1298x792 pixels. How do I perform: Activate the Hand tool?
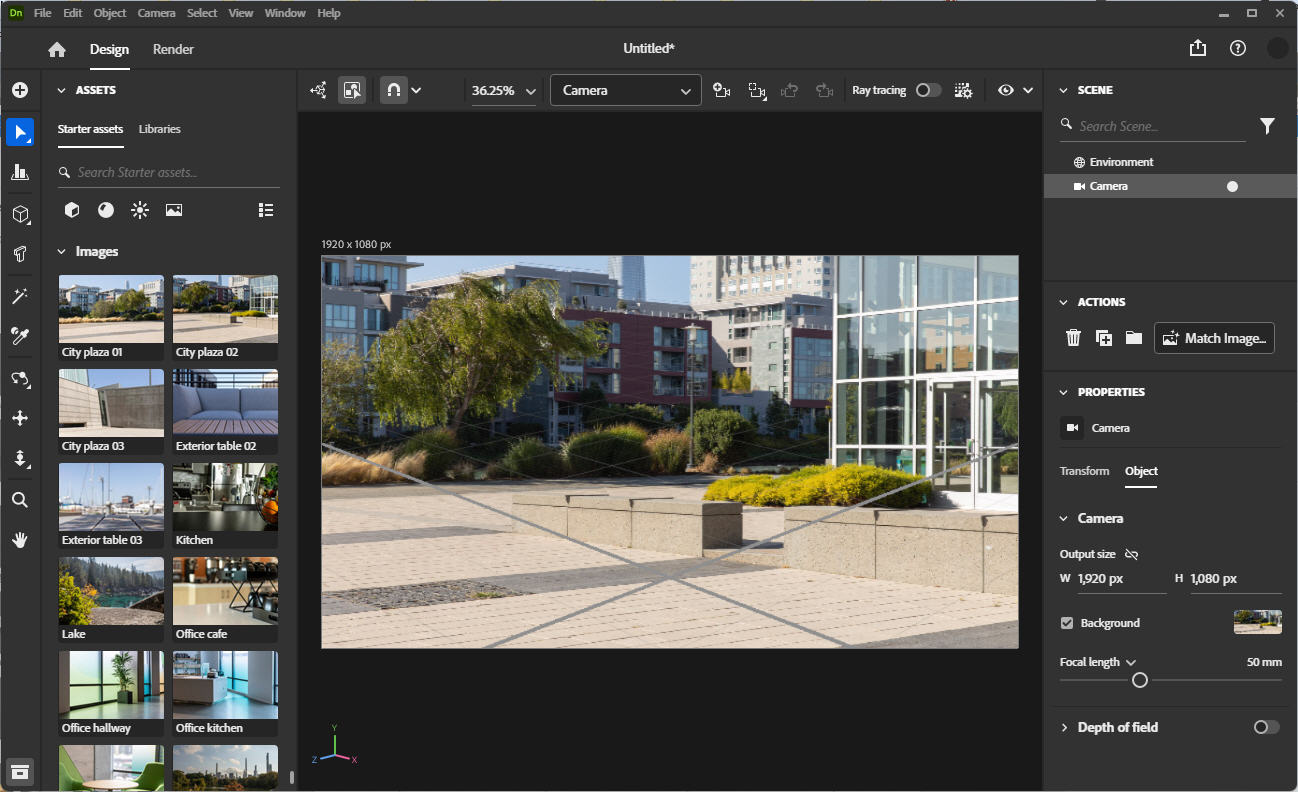20,540
